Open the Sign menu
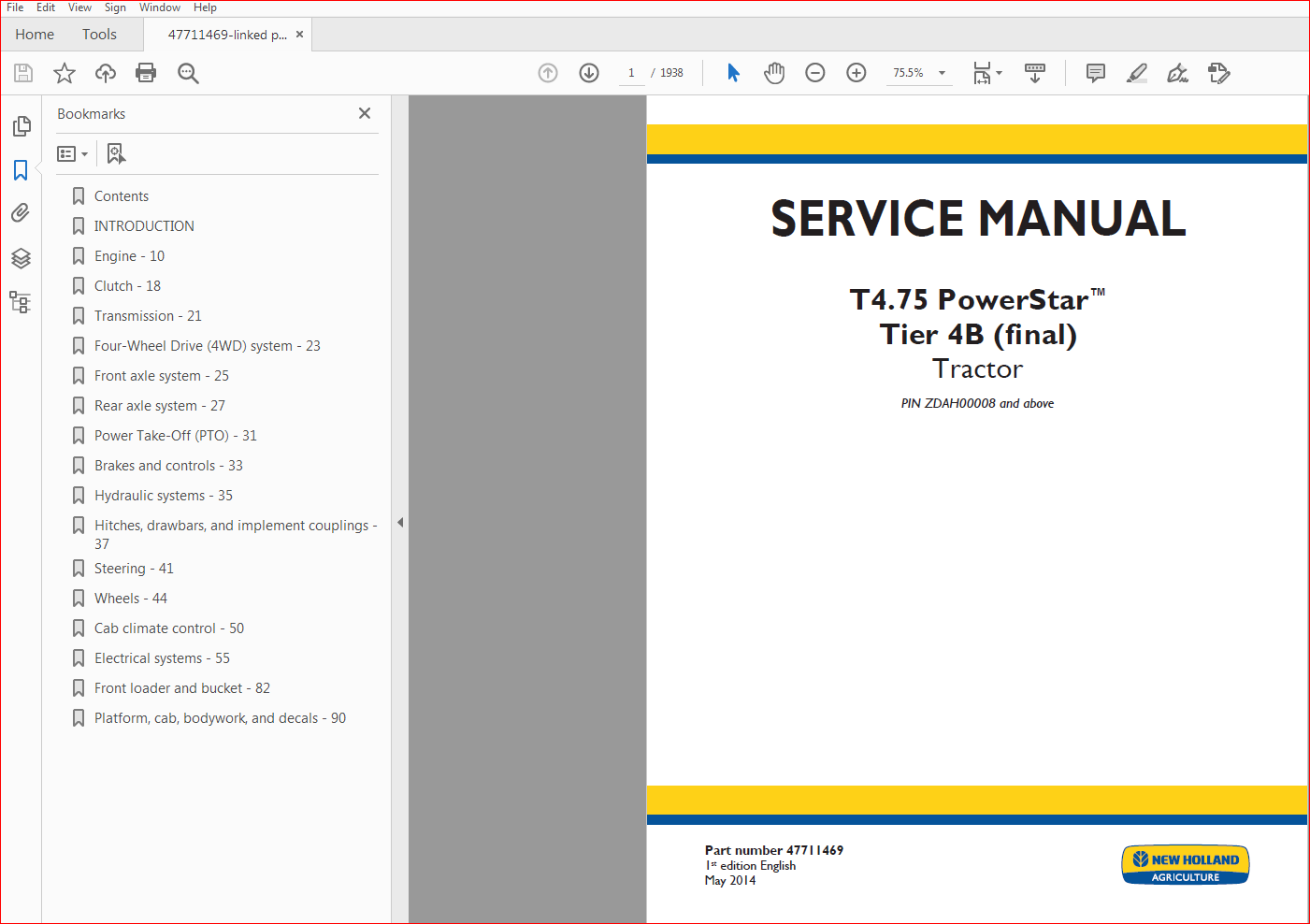 [x=115, y=7]
